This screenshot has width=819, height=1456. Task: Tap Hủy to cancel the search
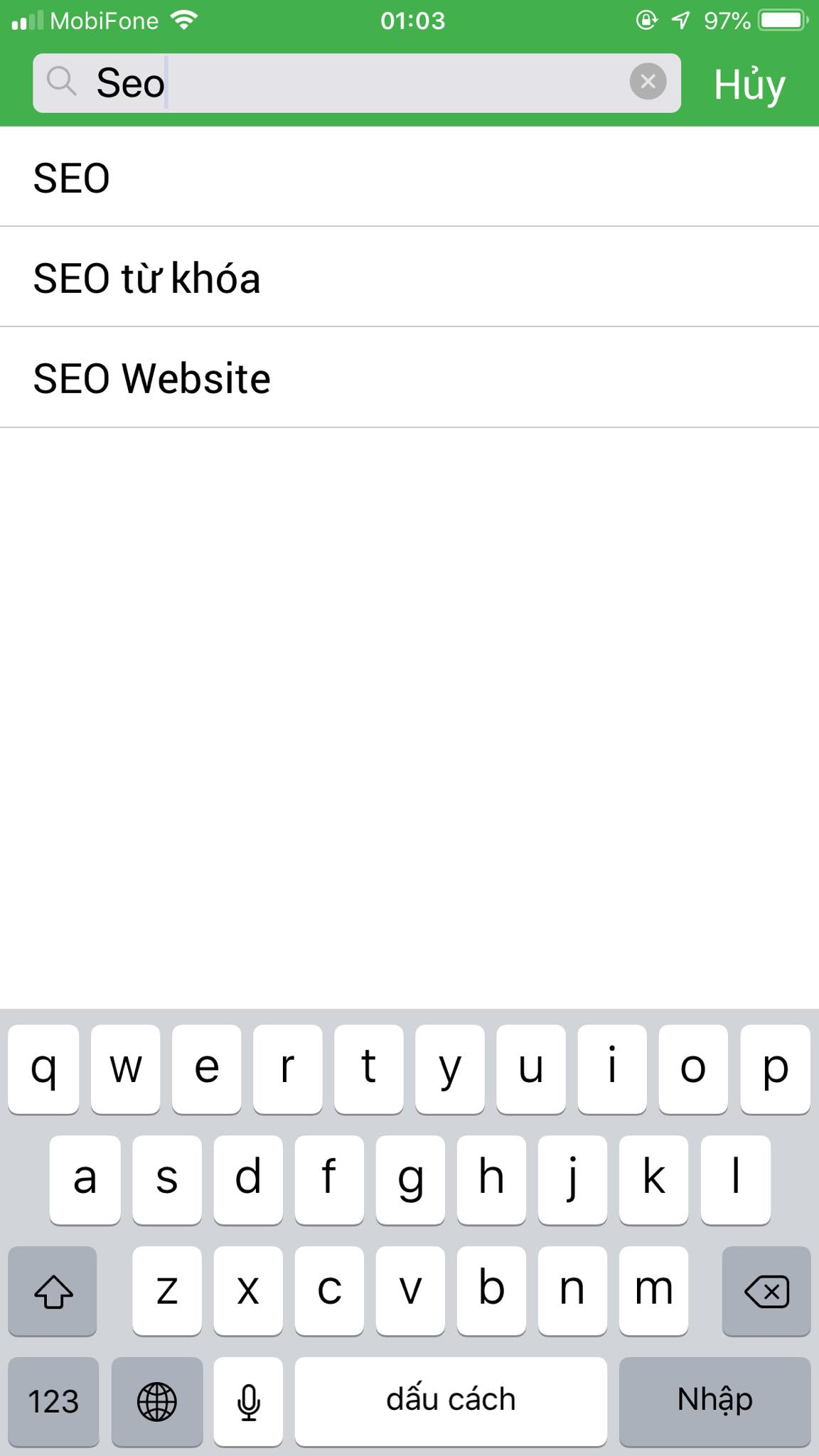(x=749, y=84)
